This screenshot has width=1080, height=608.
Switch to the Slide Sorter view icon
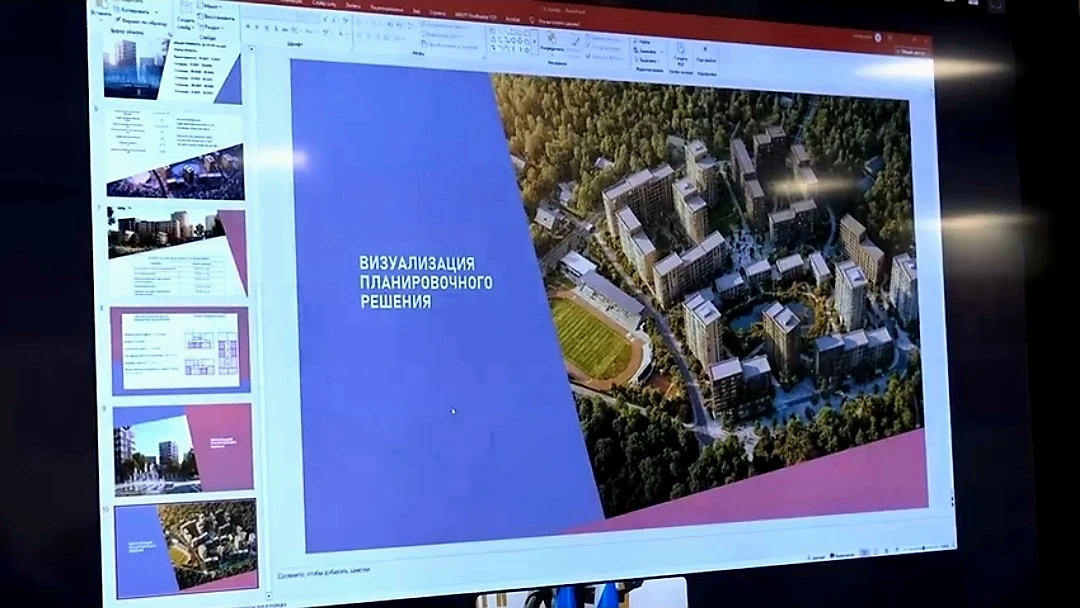(x=875, y=552)
